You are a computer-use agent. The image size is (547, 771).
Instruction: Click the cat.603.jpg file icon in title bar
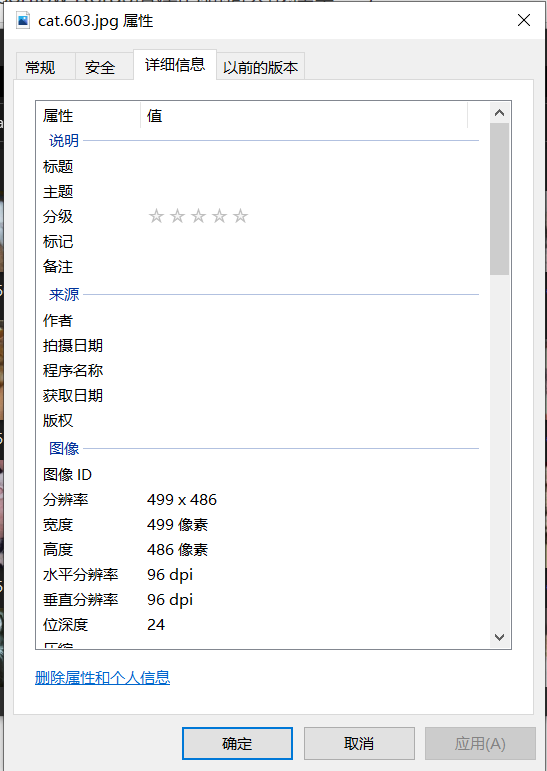pyautogui.click(x=23, y=21)
